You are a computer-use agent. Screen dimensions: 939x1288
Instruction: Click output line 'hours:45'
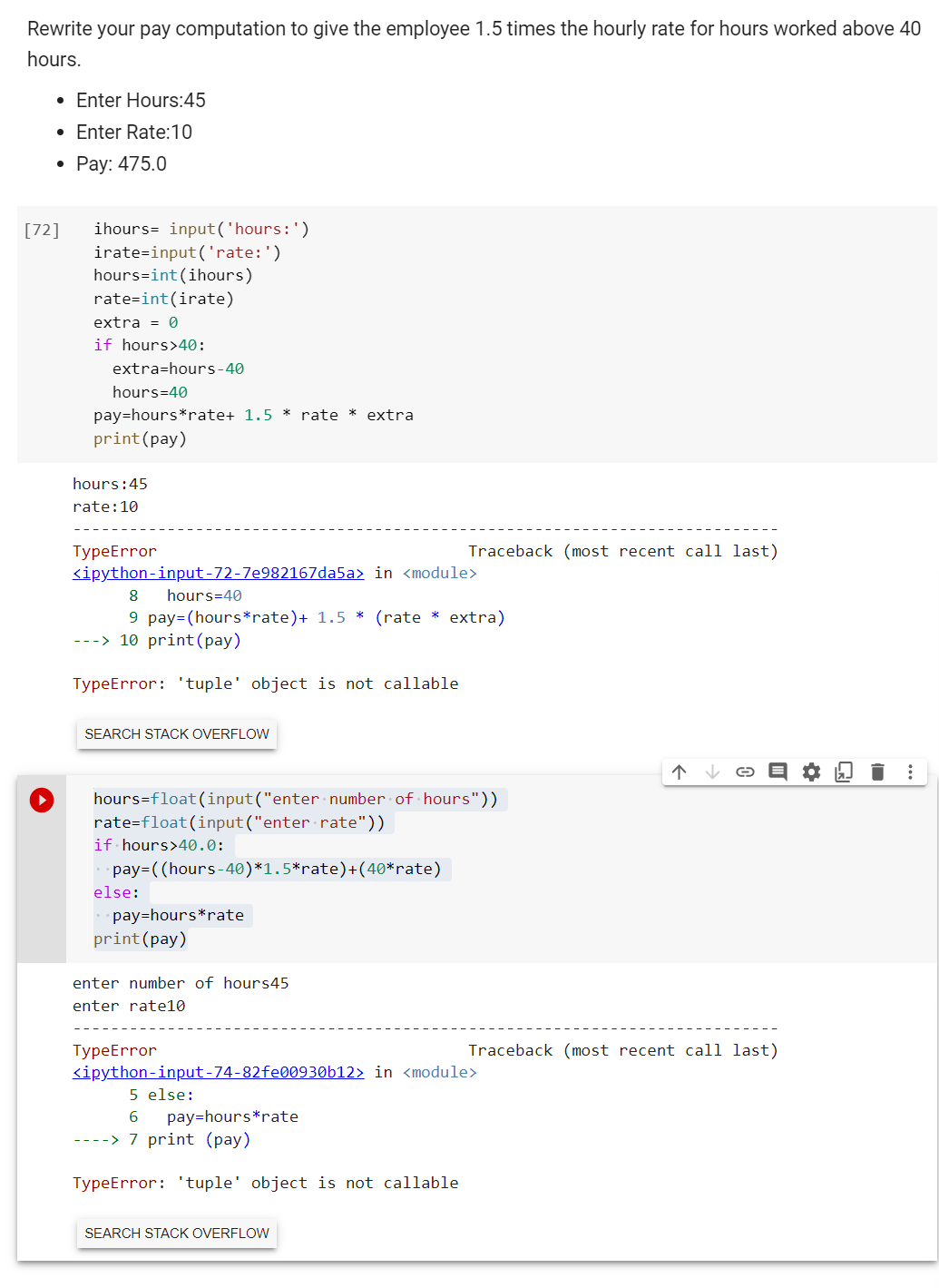pos(110,484)
